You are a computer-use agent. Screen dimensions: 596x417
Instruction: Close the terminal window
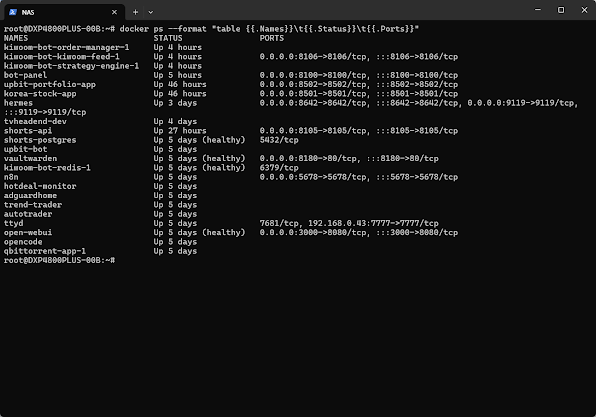[584, 10]
